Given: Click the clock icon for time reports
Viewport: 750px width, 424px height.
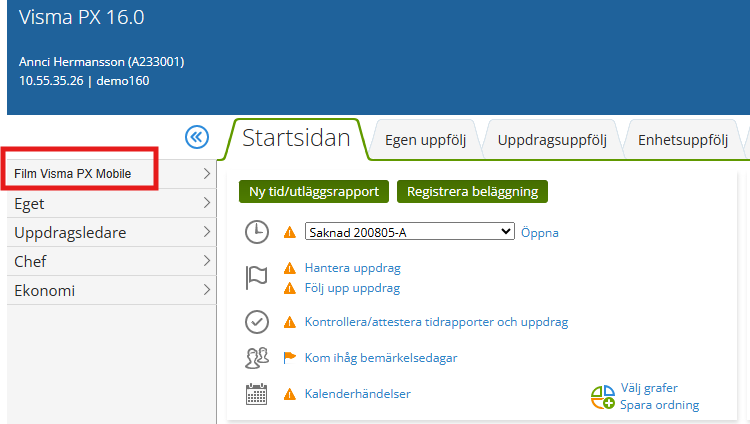Looking at the screenshot, I should pos(257,232).
